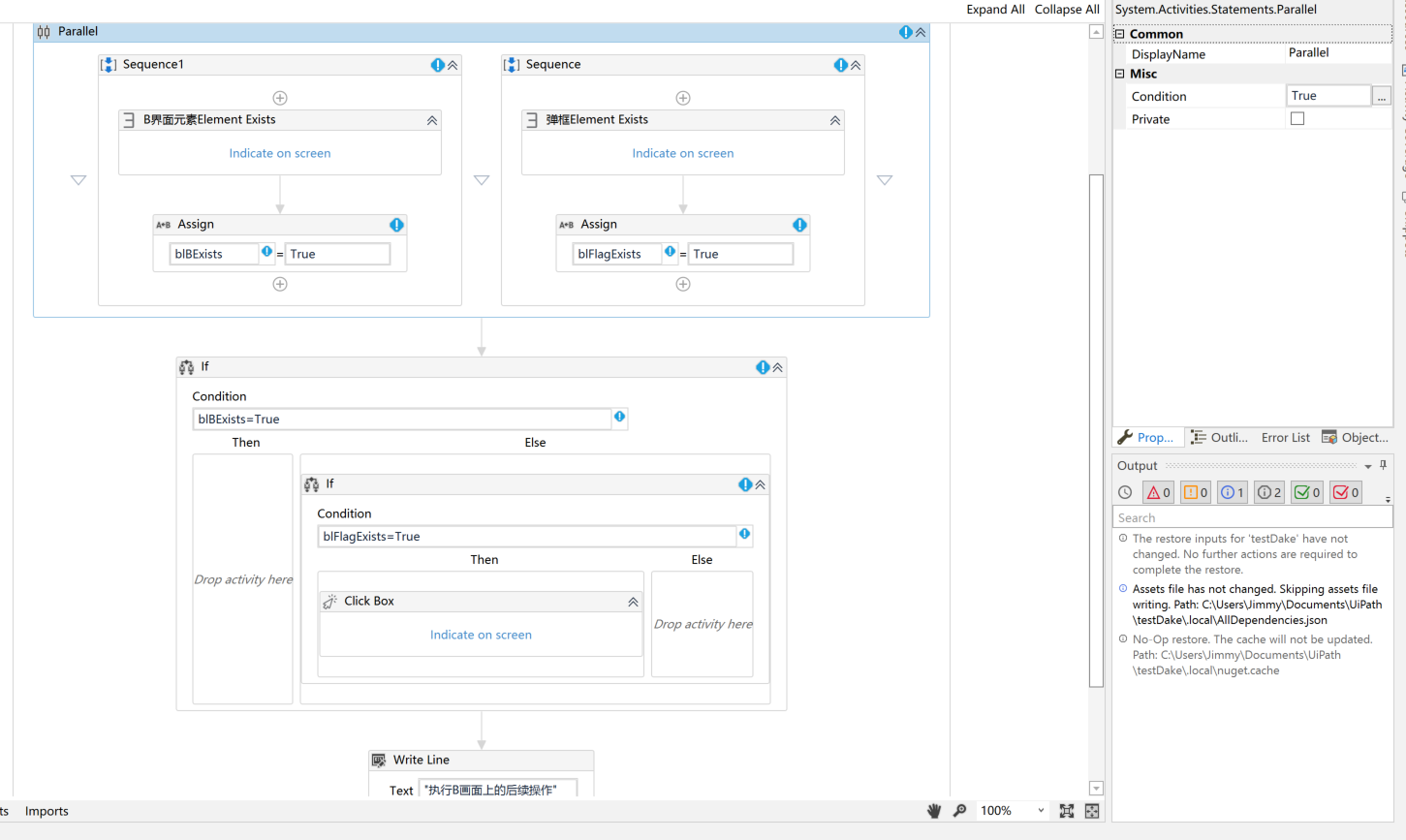
Task: Collapse the Common category in Properties
Action: point(1119,33)
